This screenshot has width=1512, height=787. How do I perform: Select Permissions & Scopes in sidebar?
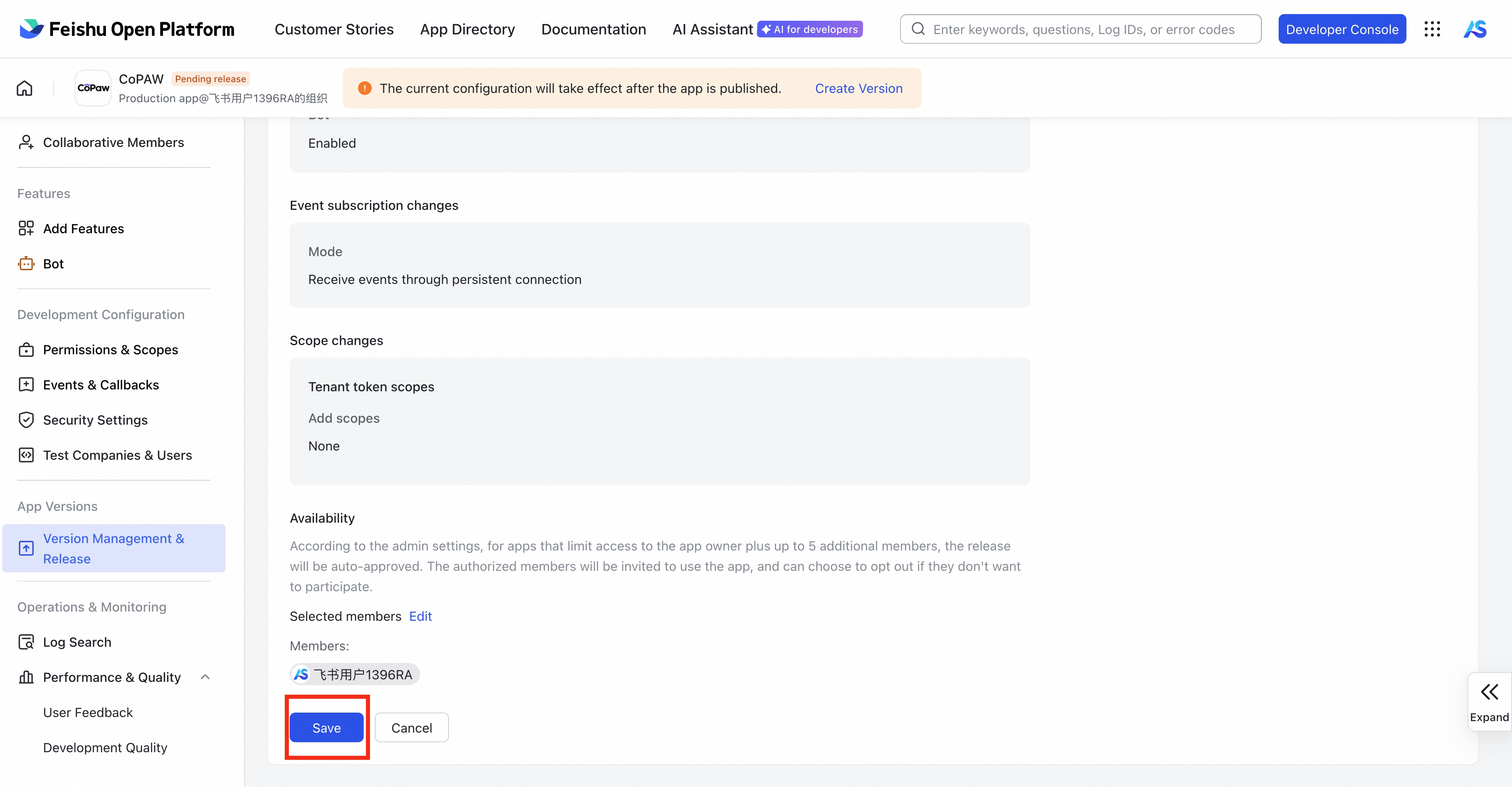[x=110, y=349]
